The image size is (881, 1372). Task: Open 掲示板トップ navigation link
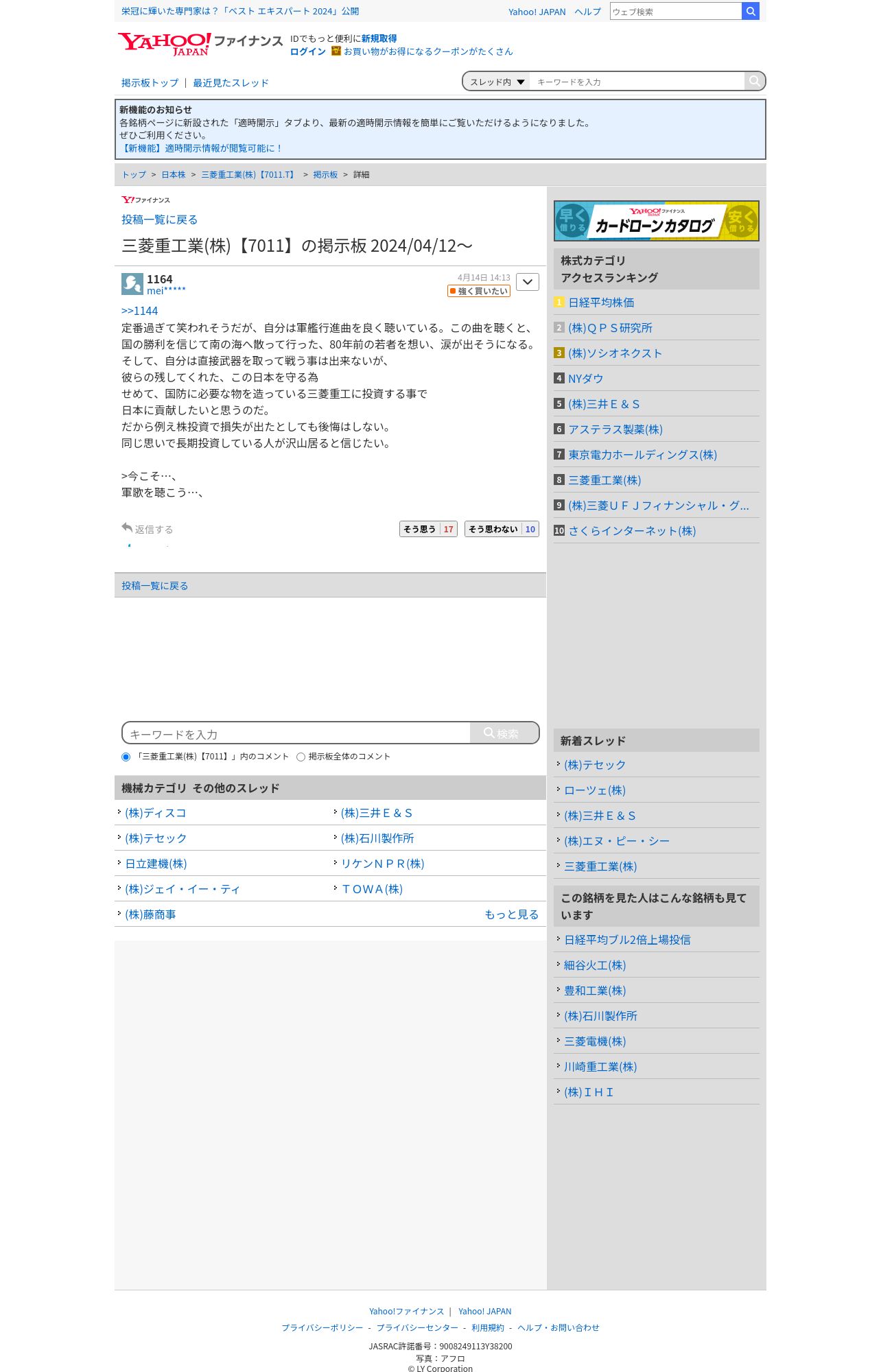(x=150, y=83)
